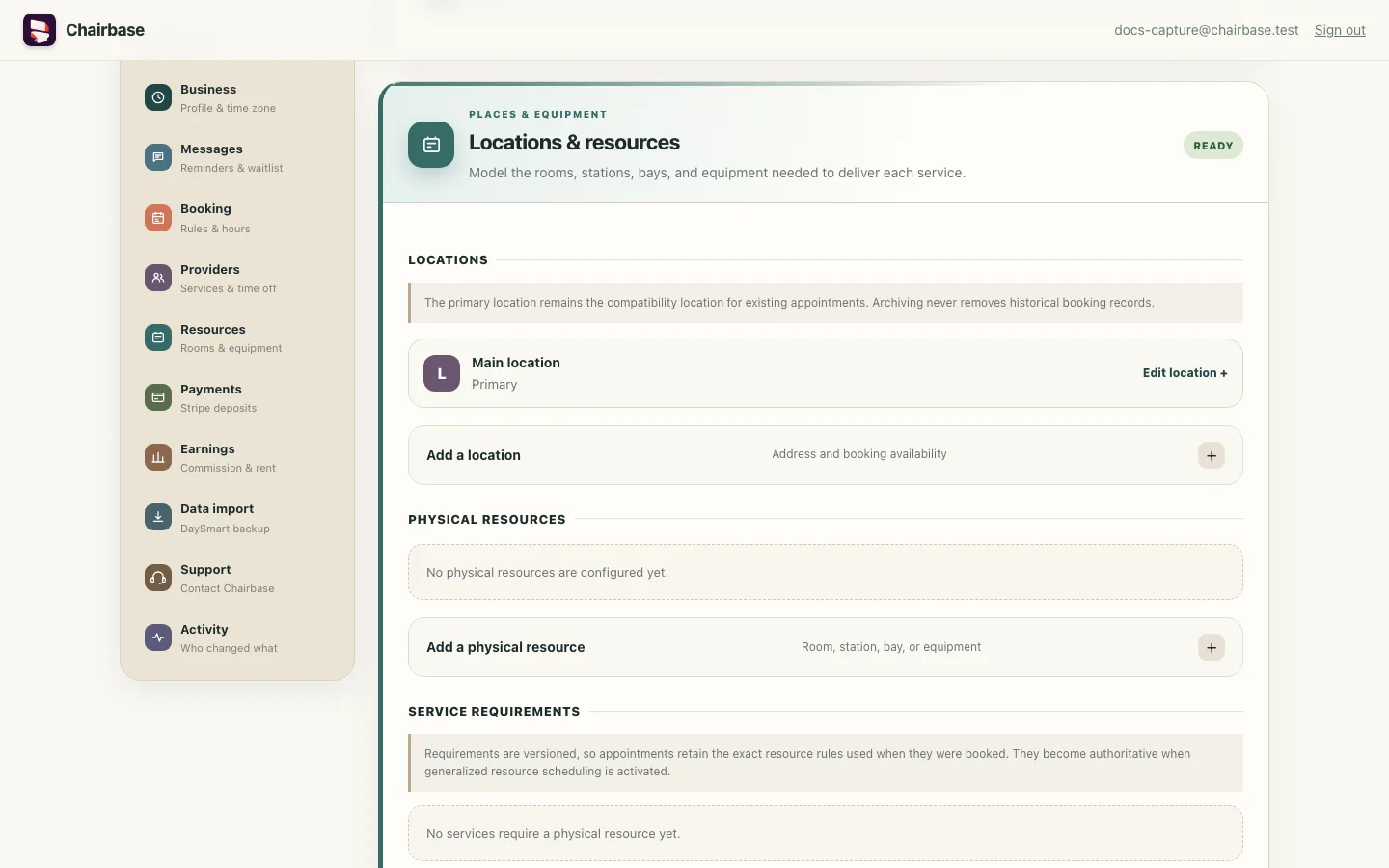This screenshot has height=868, width=1389.
Task: Click the Payments card icon
Action: [158, 397]
